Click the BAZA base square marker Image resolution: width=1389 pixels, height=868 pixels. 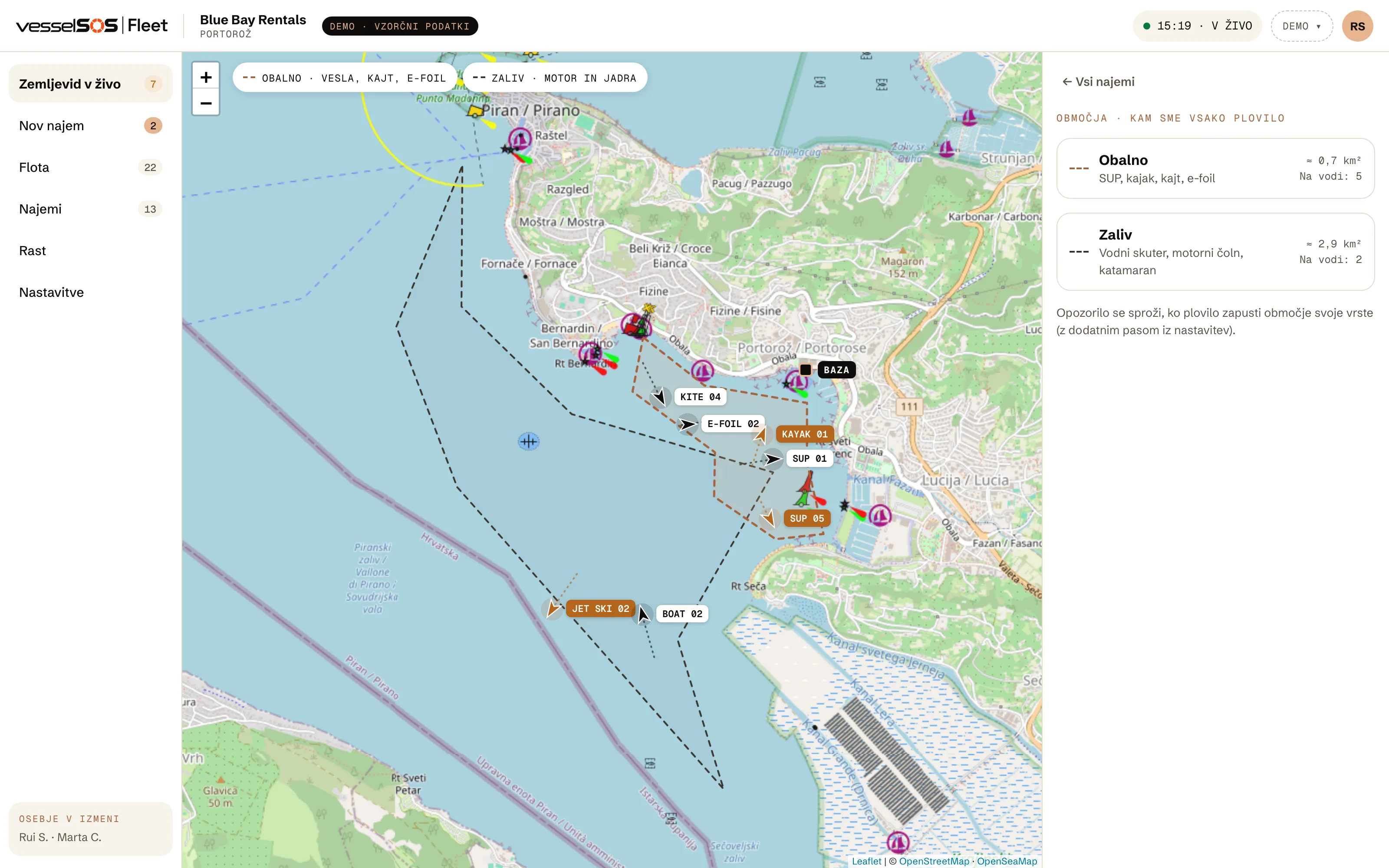point(805,370)
